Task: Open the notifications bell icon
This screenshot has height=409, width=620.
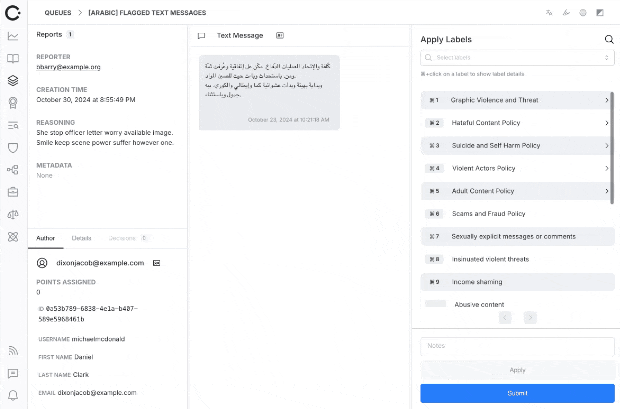Action: (x=13, y=395)
